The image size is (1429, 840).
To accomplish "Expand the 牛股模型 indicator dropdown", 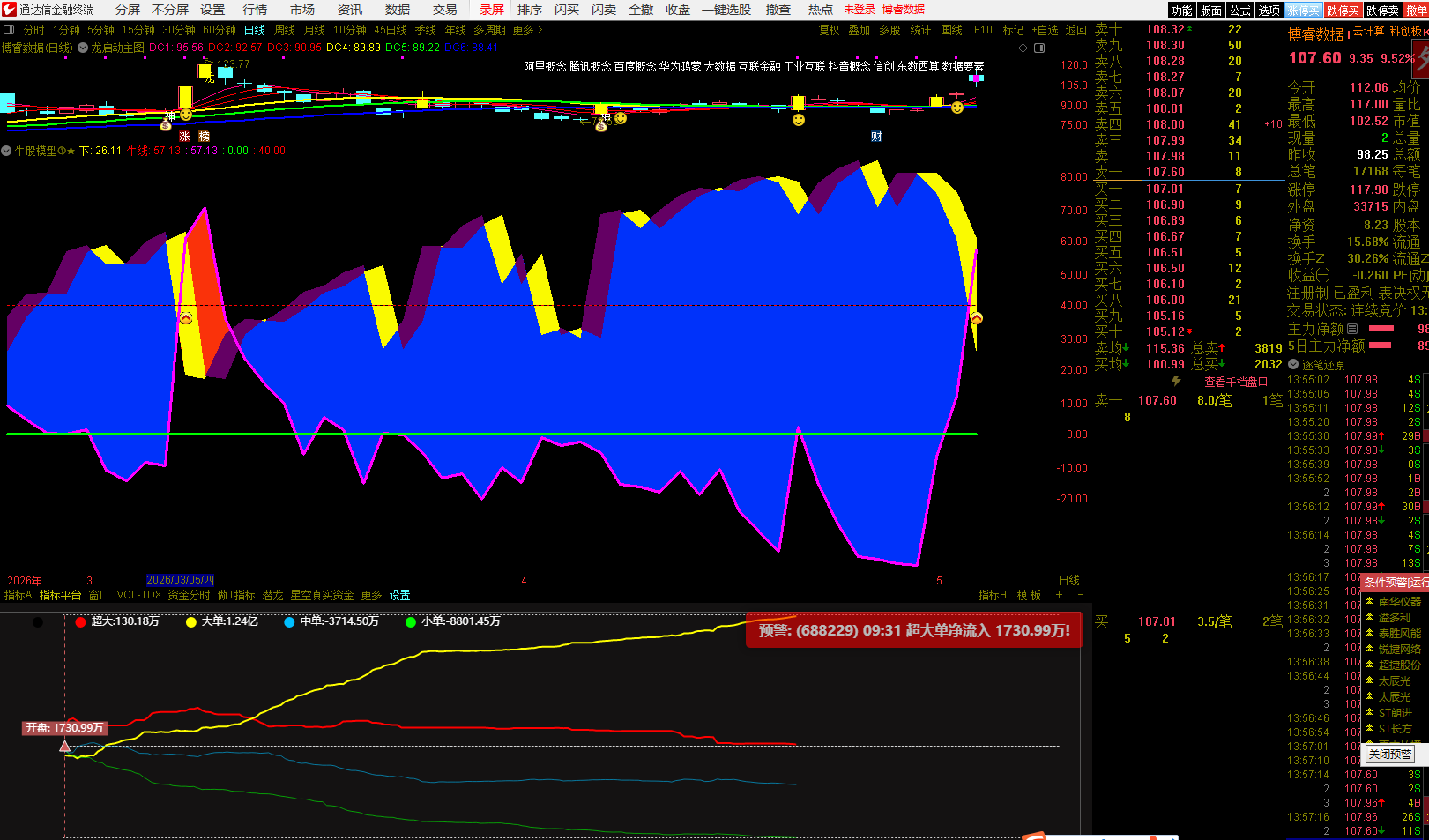I will tap(6, 151).
